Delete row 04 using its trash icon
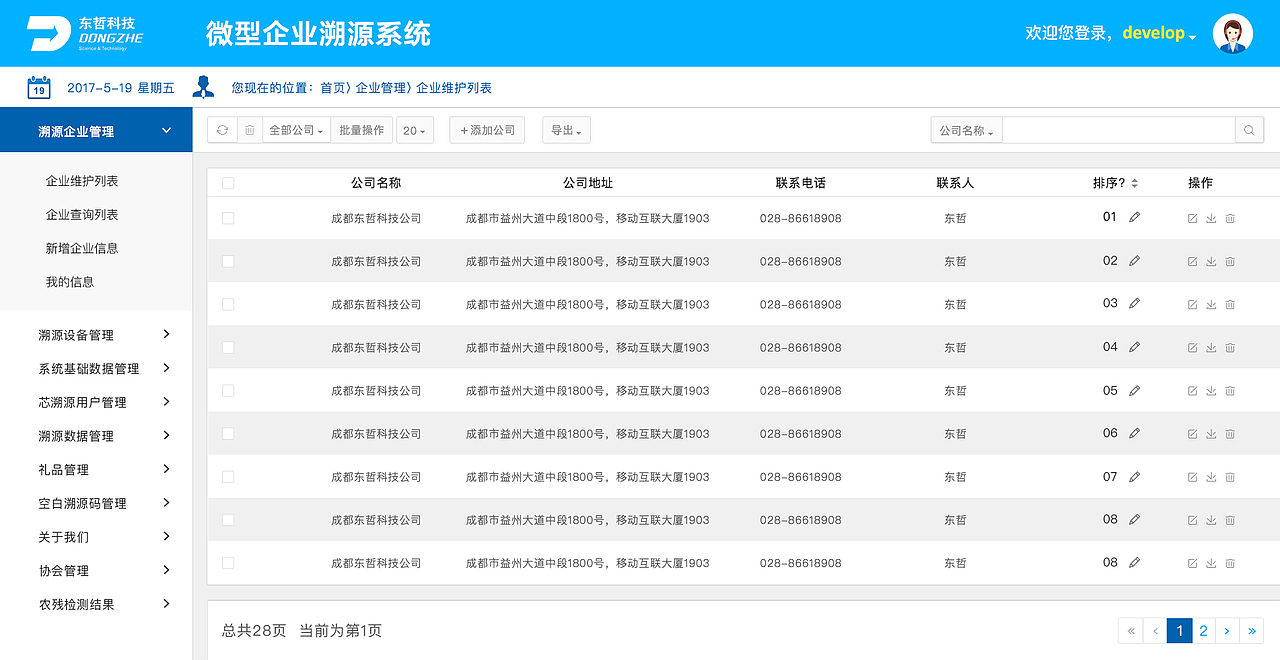 1230,347
